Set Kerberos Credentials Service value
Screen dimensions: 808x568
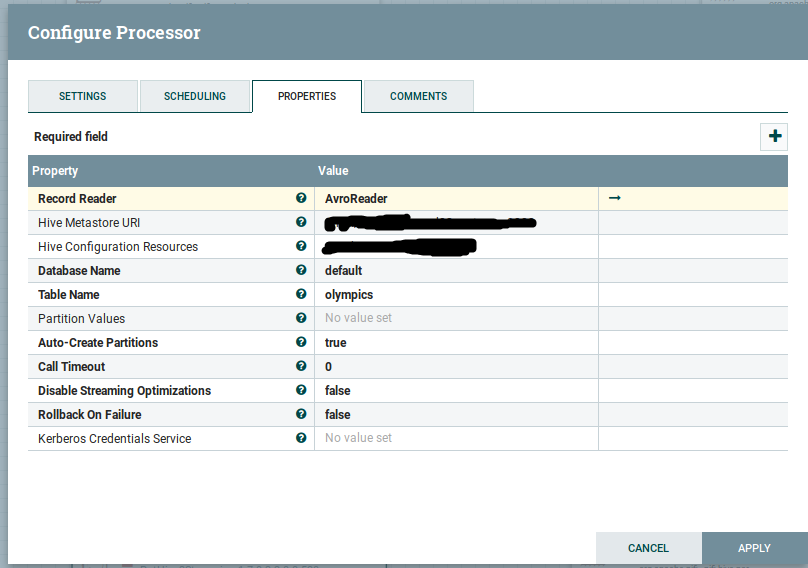pos(457,438)
